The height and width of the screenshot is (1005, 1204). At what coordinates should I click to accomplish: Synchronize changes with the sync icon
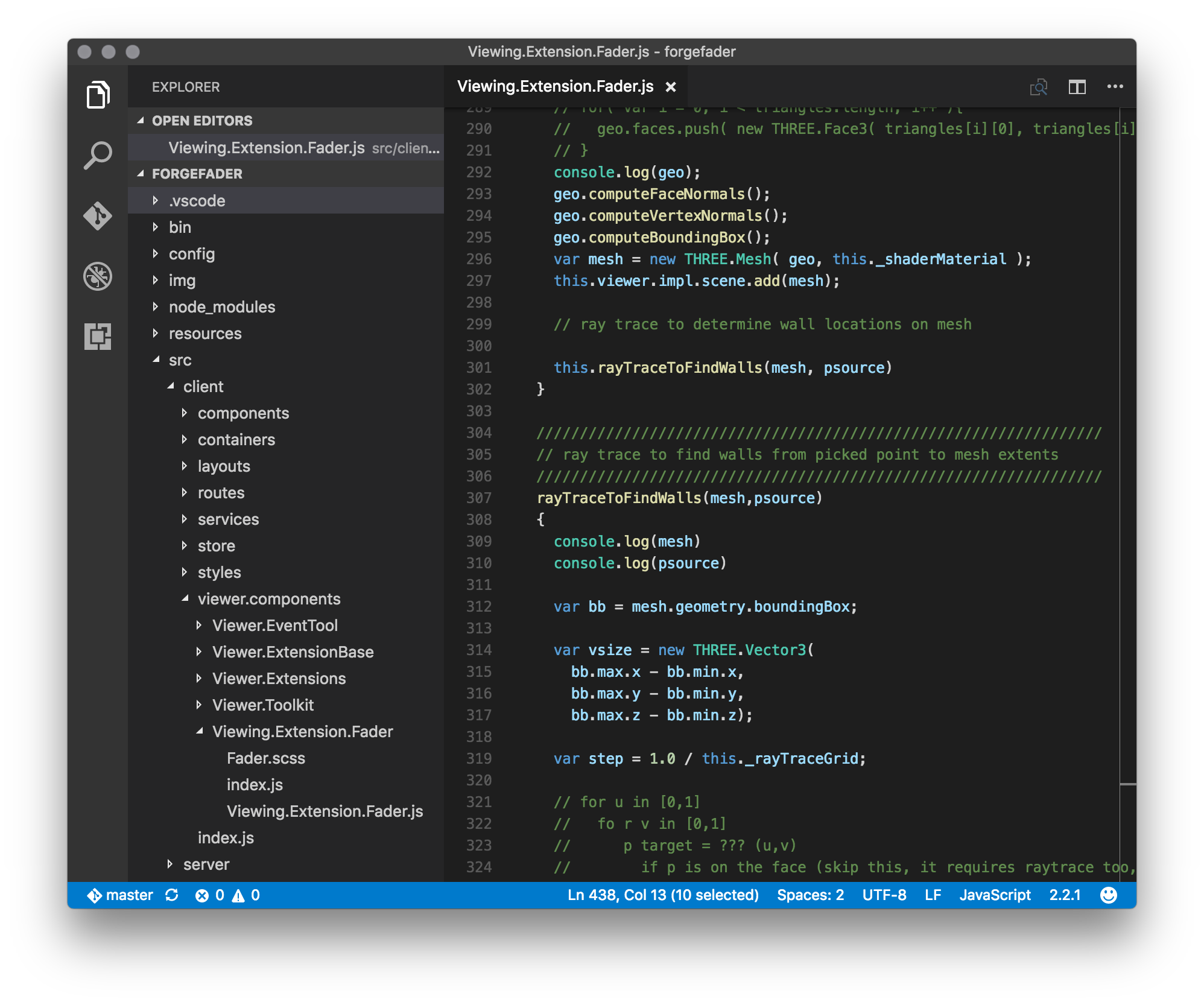coord(173,895)
